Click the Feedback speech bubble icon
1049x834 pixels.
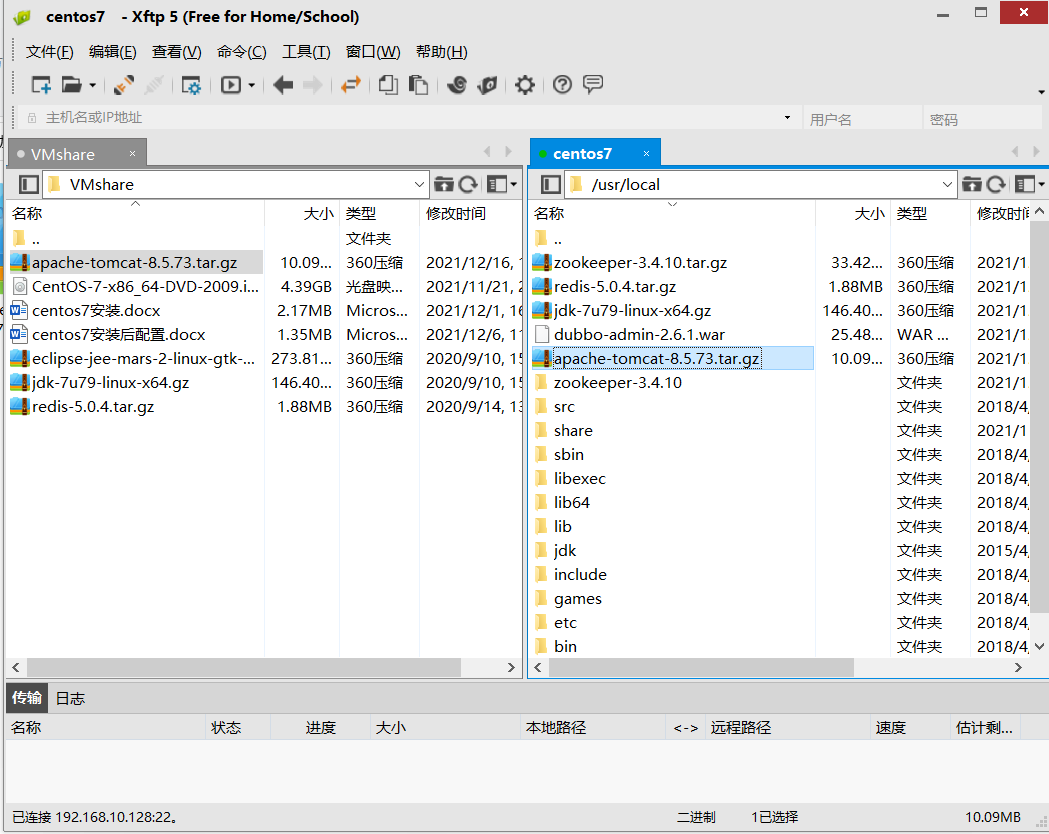[593, 85]
